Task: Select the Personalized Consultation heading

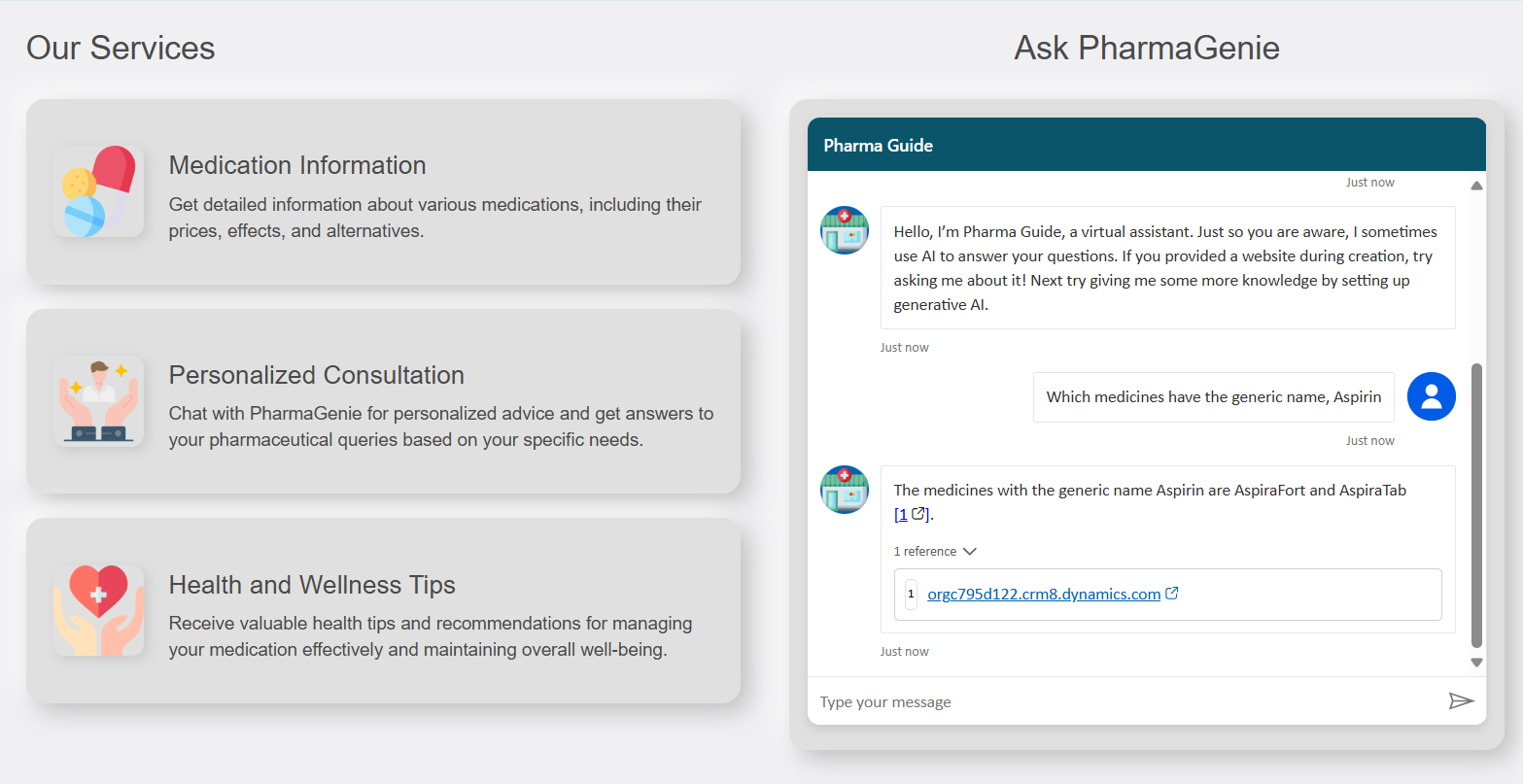Action: pyautogui.click(x=316, y=375)
